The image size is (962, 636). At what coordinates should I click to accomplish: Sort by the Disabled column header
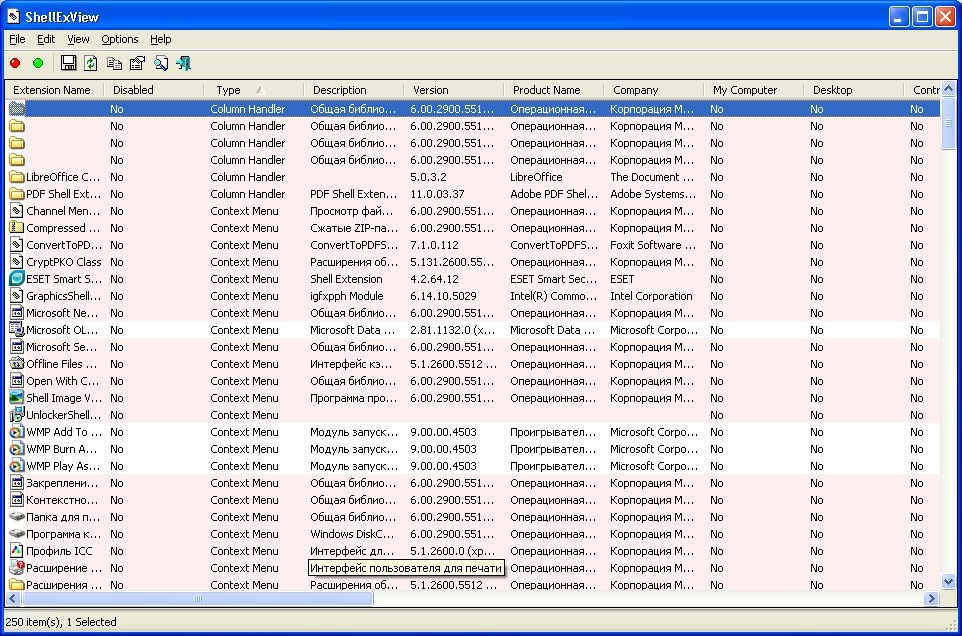click(153, 90)
